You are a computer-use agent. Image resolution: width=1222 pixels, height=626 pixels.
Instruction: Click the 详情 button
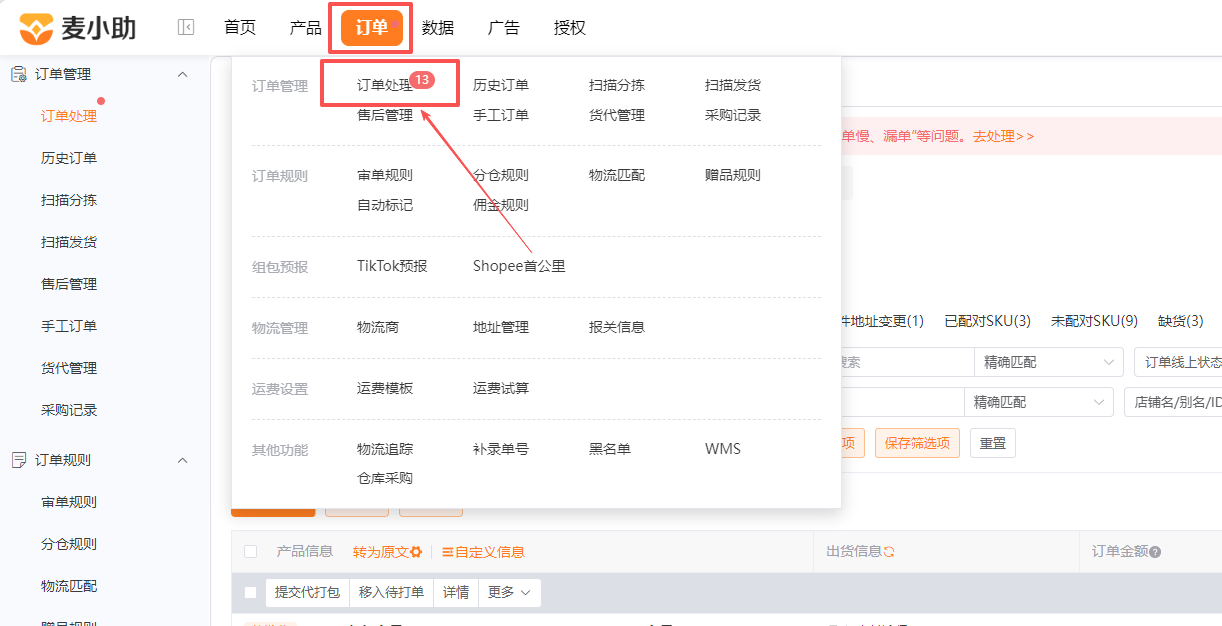(x=456, y=592)
